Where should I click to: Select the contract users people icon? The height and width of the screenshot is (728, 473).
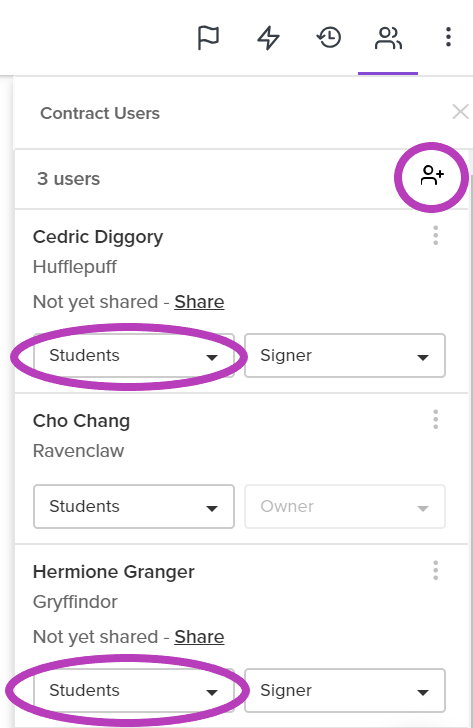click(x=388, y=38)
